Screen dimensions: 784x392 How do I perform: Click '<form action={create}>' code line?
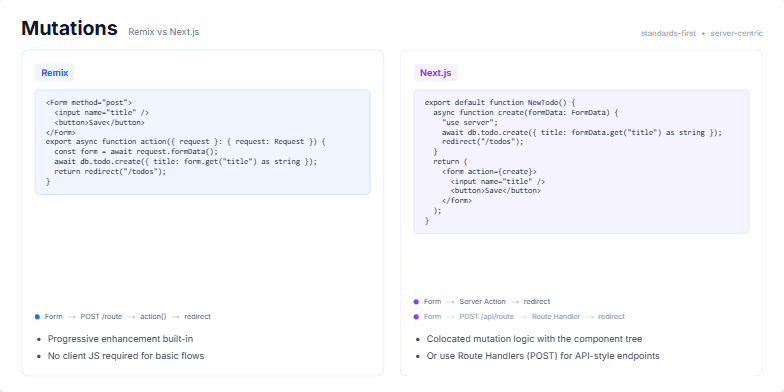point(489,172)
